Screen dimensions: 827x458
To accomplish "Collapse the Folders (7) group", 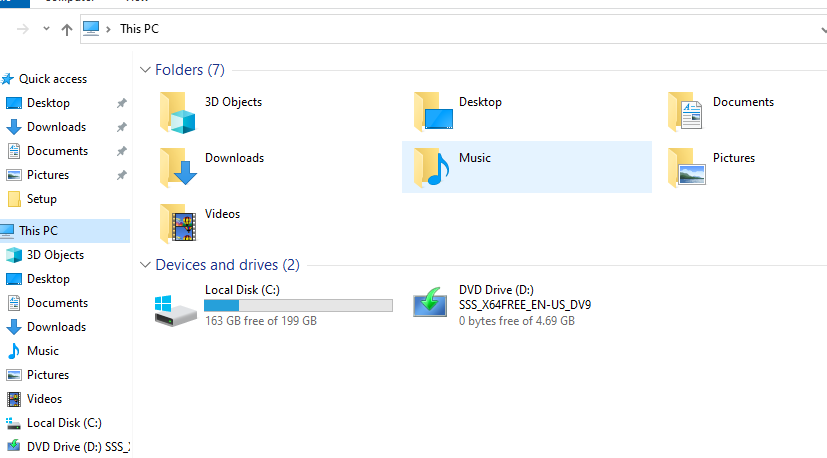I will (x=146, y=70).
